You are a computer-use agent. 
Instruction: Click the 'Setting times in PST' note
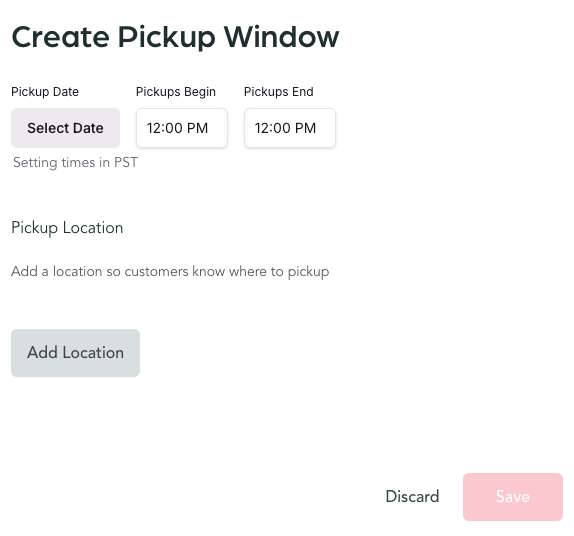[x=75, y=163]
